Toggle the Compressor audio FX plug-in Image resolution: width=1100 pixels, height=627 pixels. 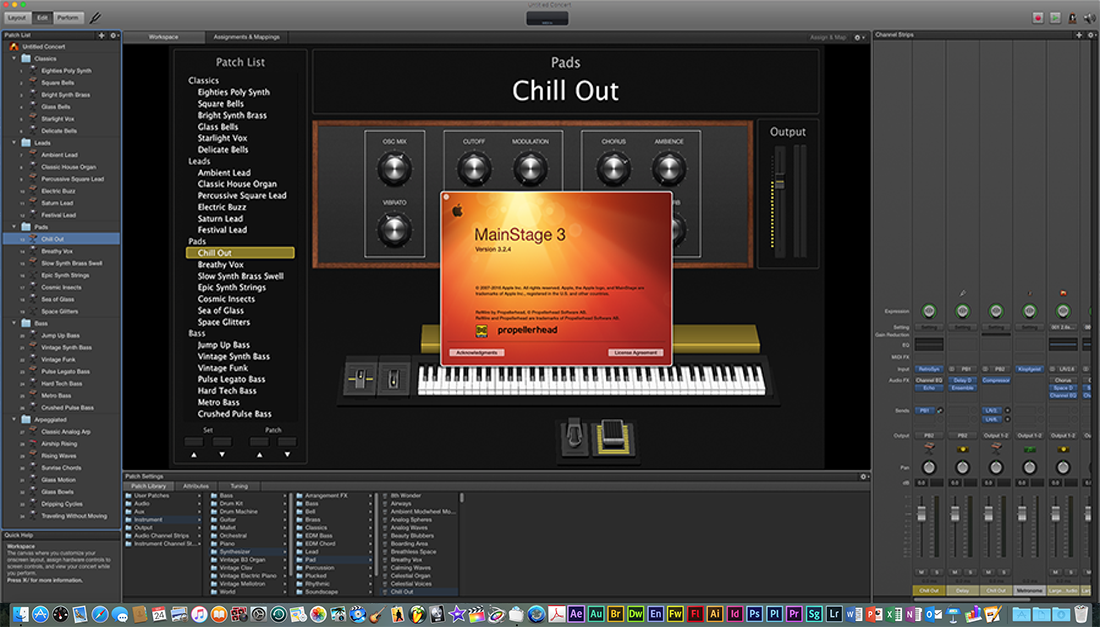(x=996, y=380)
